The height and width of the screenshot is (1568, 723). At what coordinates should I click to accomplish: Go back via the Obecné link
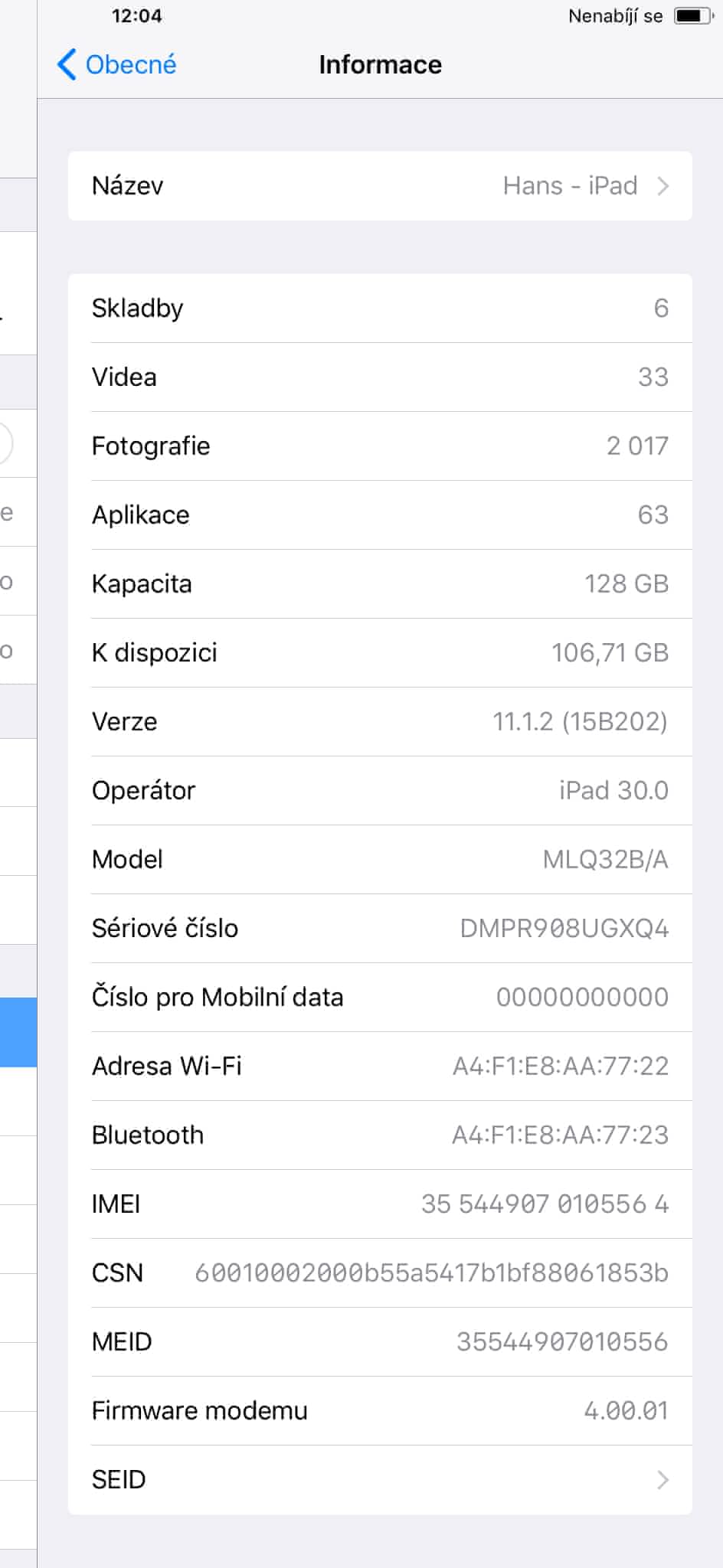(130, 64)
